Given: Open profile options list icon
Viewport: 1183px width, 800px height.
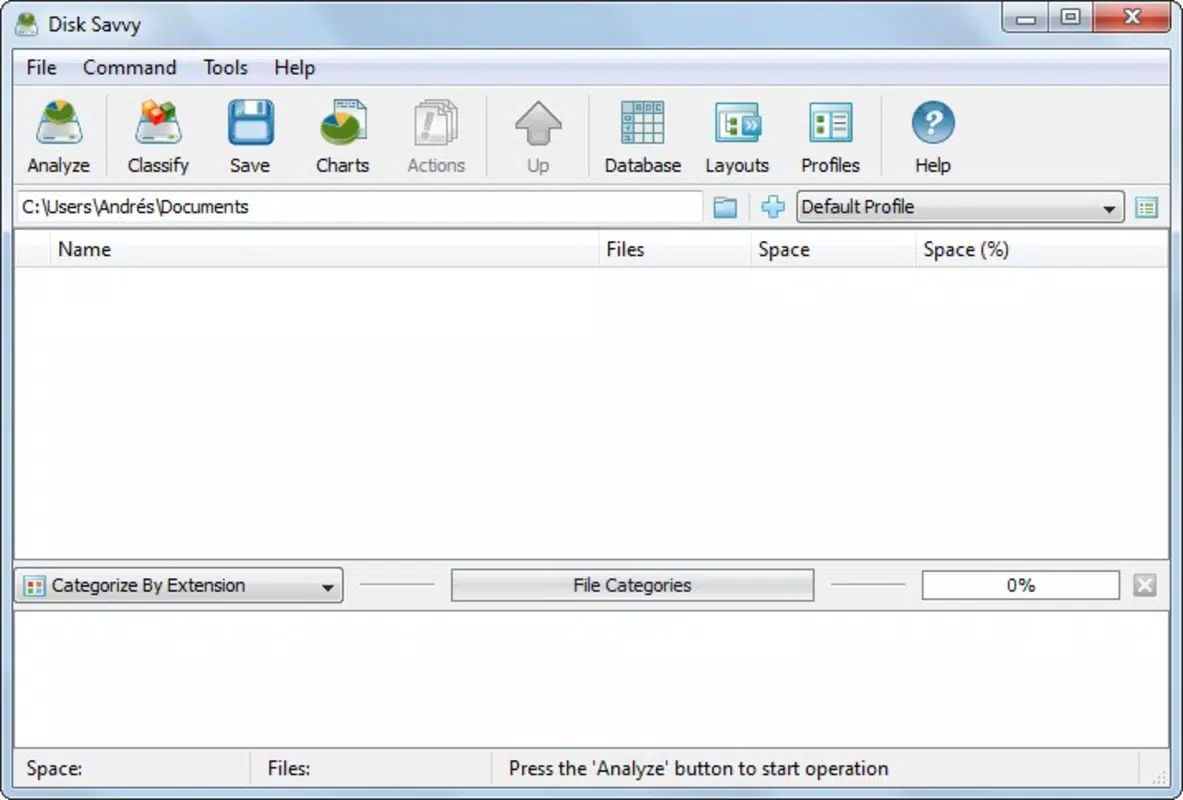Looking at the screenshot, I should [x=1146, y=207].
